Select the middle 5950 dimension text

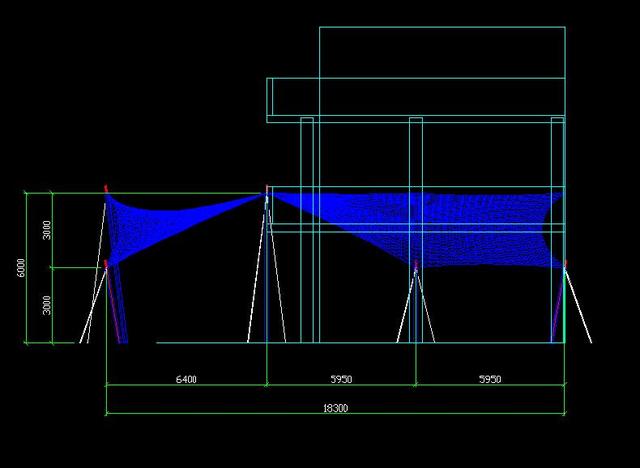341,379
